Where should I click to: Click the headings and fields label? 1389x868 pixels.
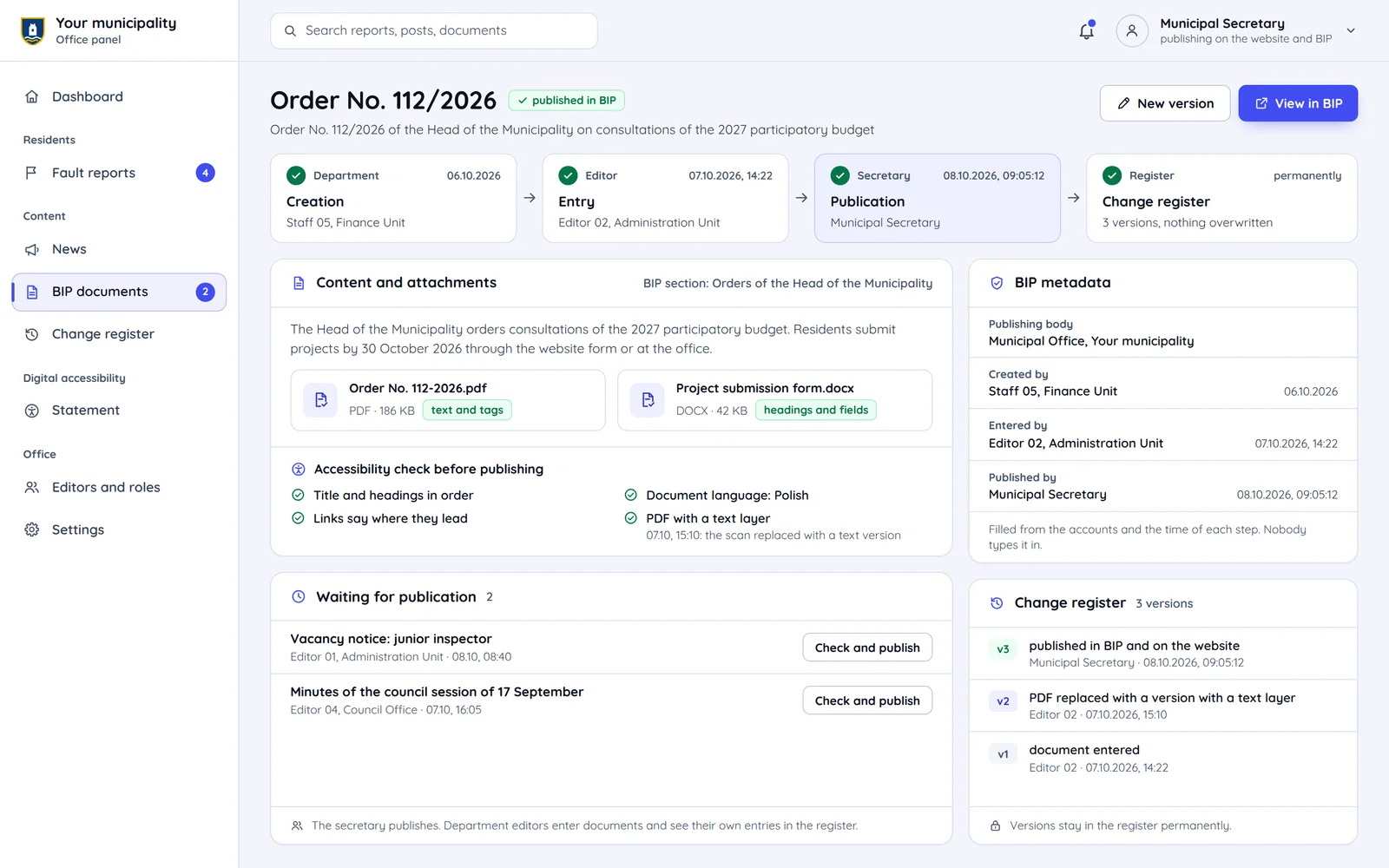pos(816,410)
